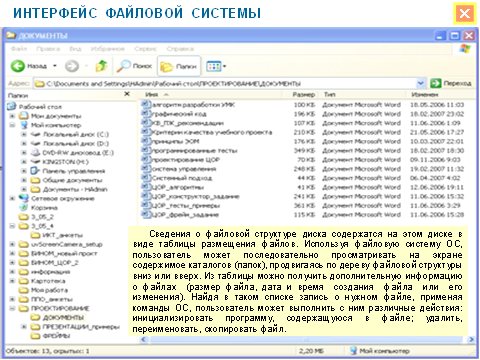This screenshot has width=480, height=360.
Task: Select Документы - HAdmin folder icon
Action: point(35,189)
